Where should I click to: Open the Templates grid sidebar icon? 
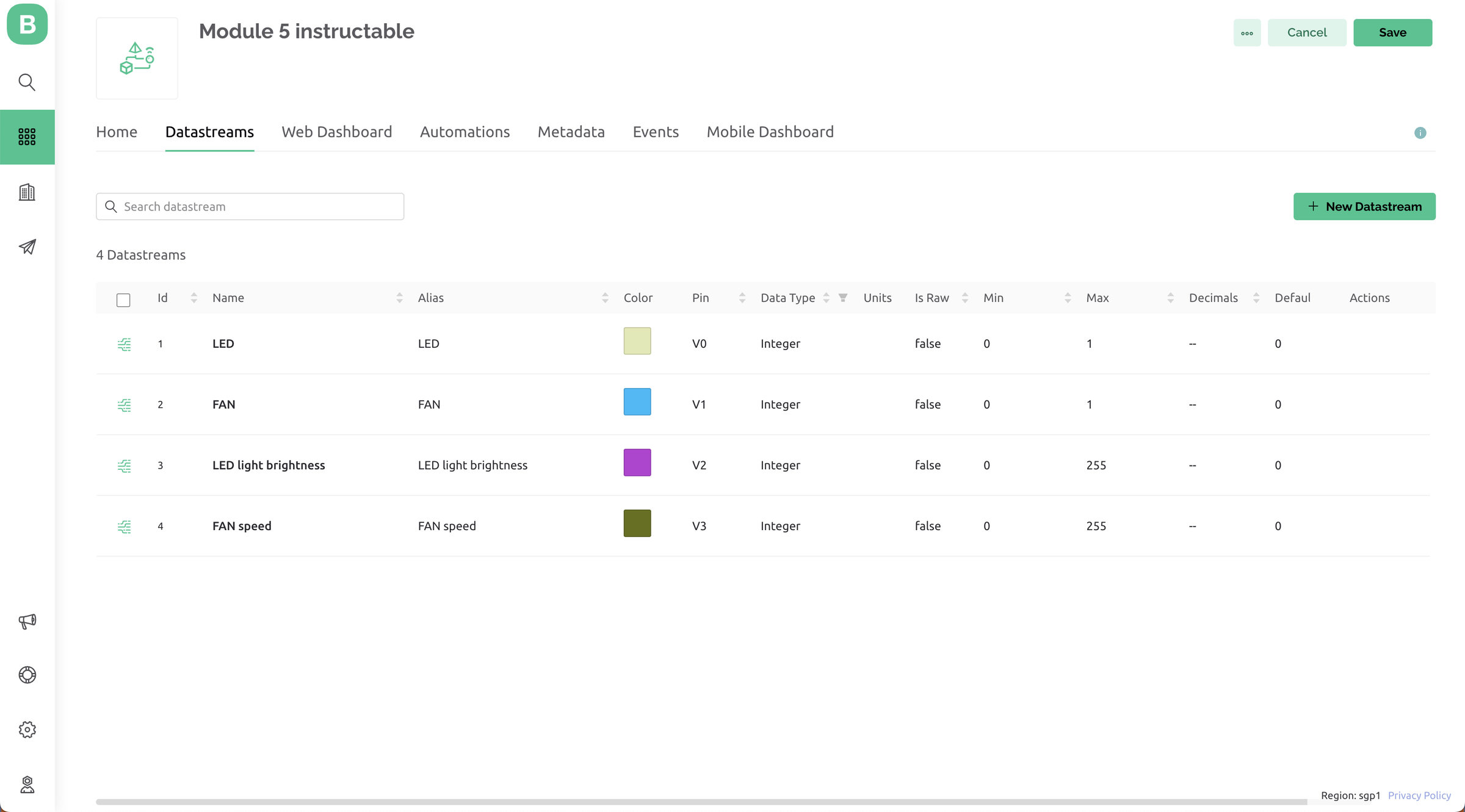click(27, 137)
